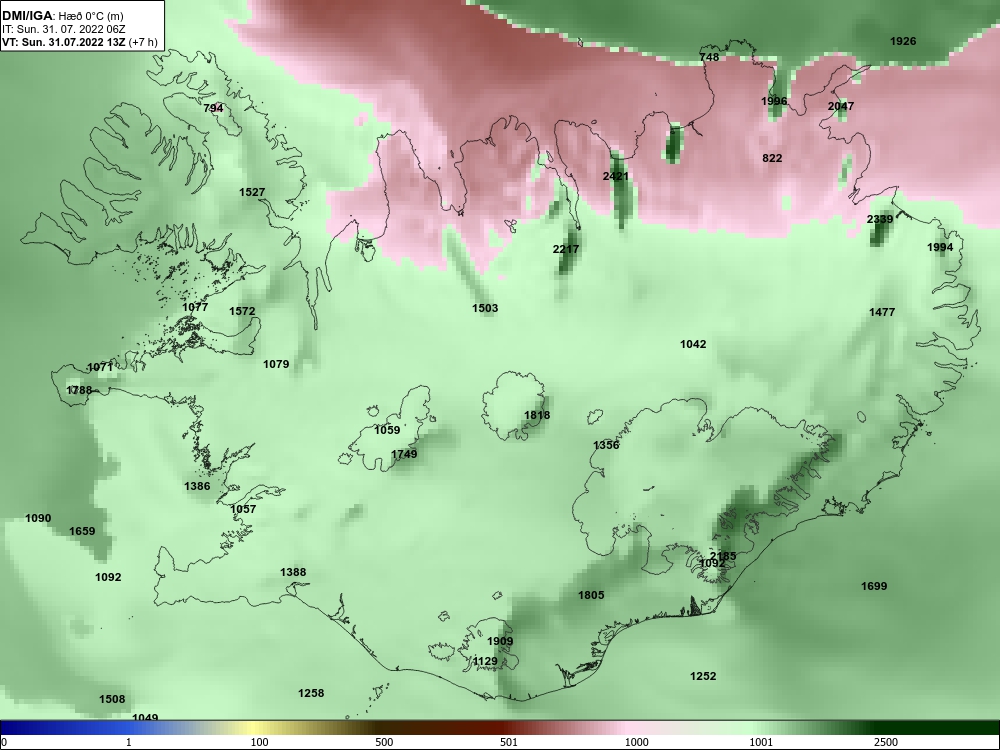The height and width of the screenshot is (750, 1000).
Task: Click the legend tick label 1000
Action: tap(636, 742)
